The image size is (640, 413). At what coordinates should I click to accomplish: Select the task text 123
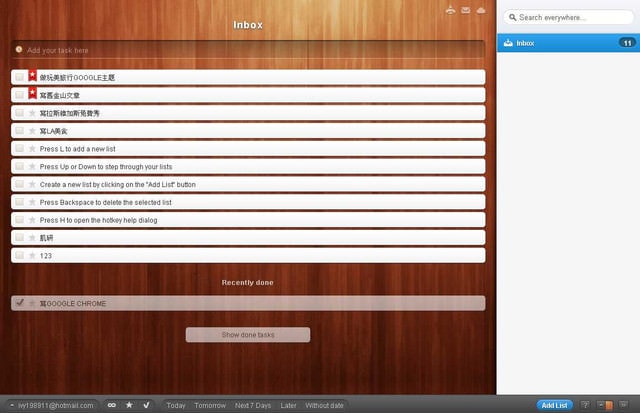(x=46, y=256)
